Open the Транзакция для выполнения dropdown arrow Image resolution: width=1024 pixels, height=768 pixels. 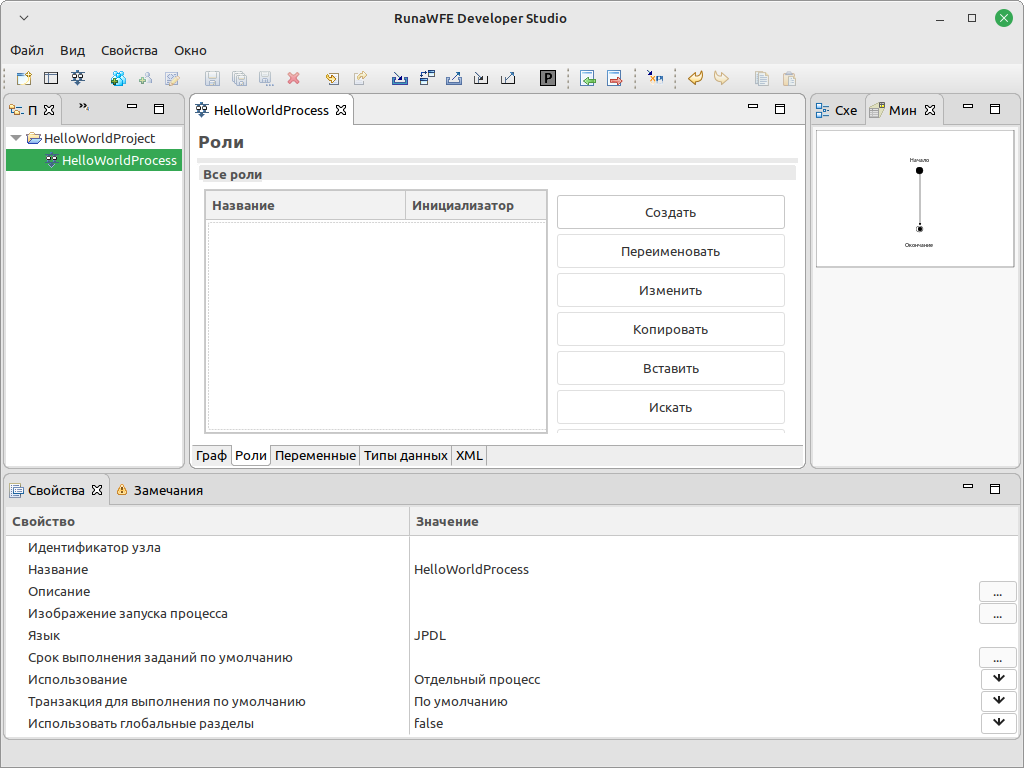point(999,701)
